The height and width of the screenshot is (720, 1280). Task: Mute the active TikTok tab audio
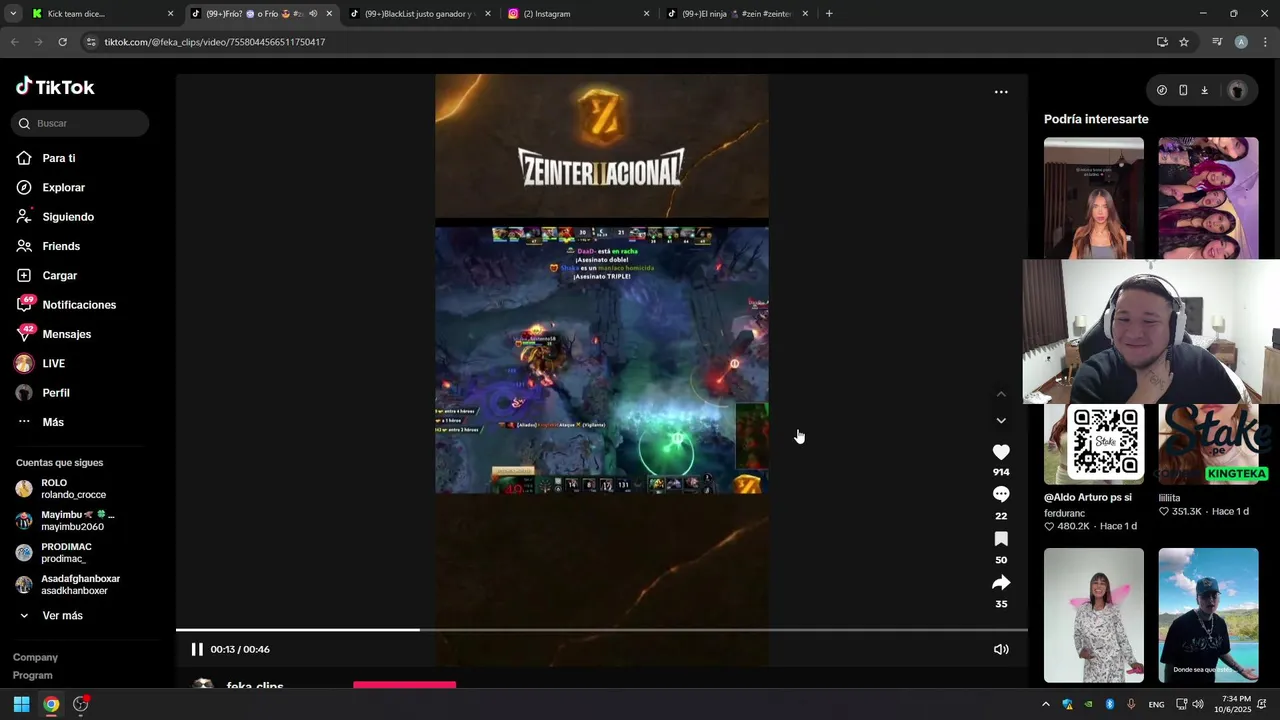313,14
